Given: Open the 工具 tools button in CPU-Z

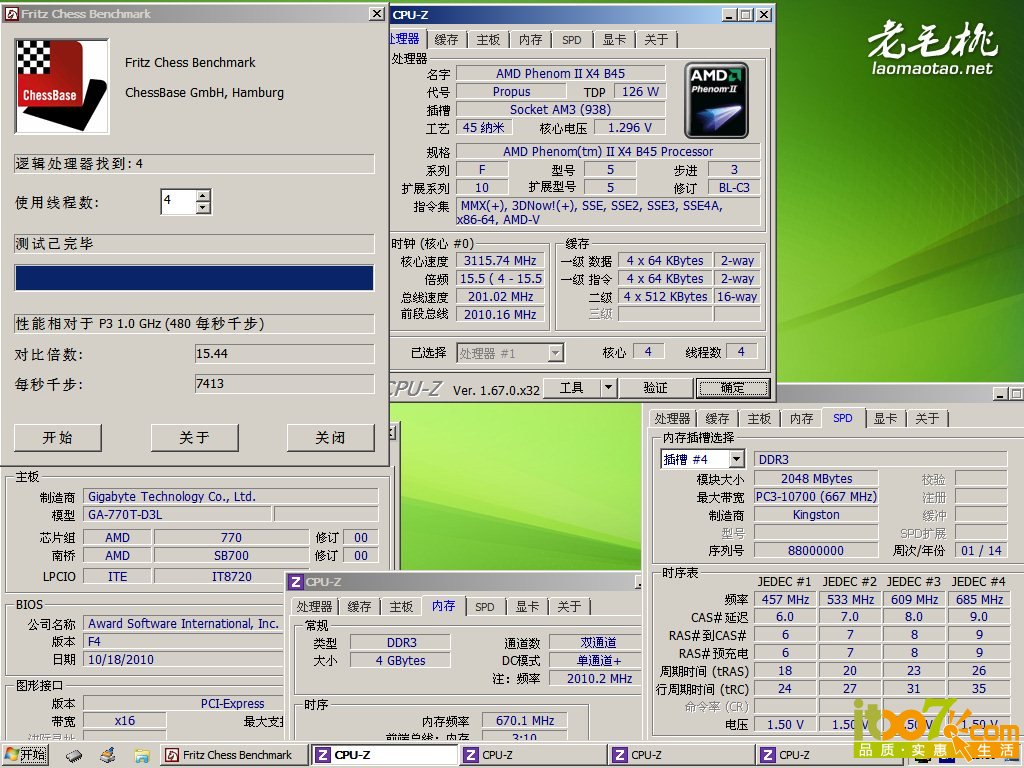Looking at the screenshot, I should tap(571, 389).
